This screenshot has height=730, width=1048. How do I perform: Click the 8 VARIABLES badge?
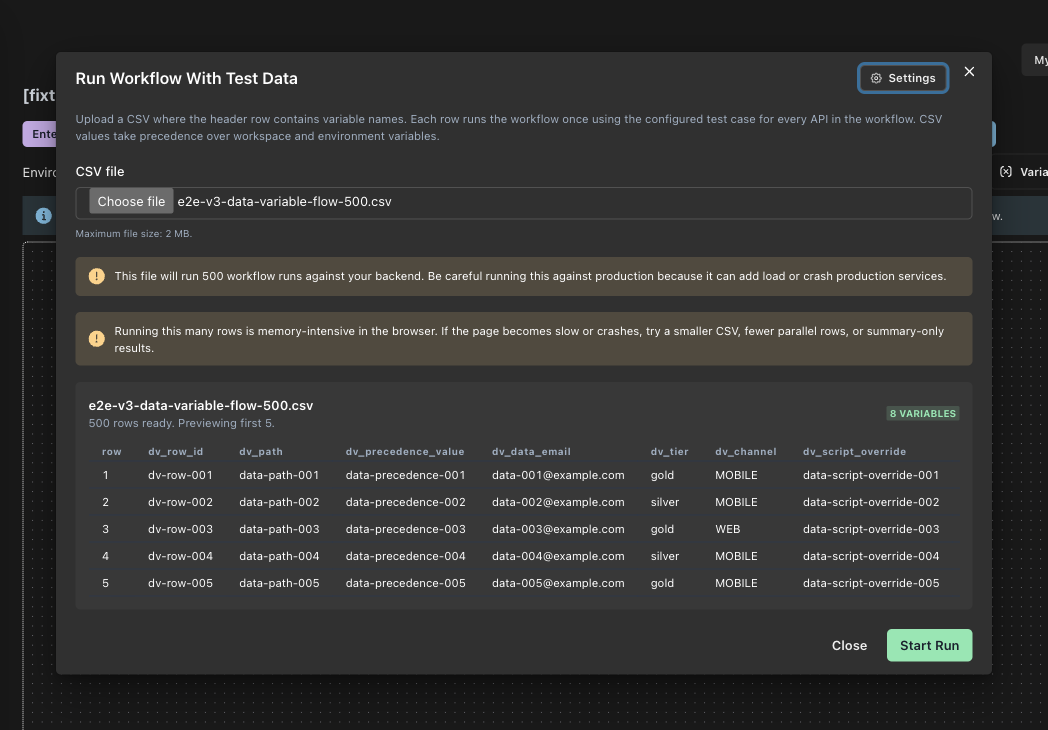(922, 413)
